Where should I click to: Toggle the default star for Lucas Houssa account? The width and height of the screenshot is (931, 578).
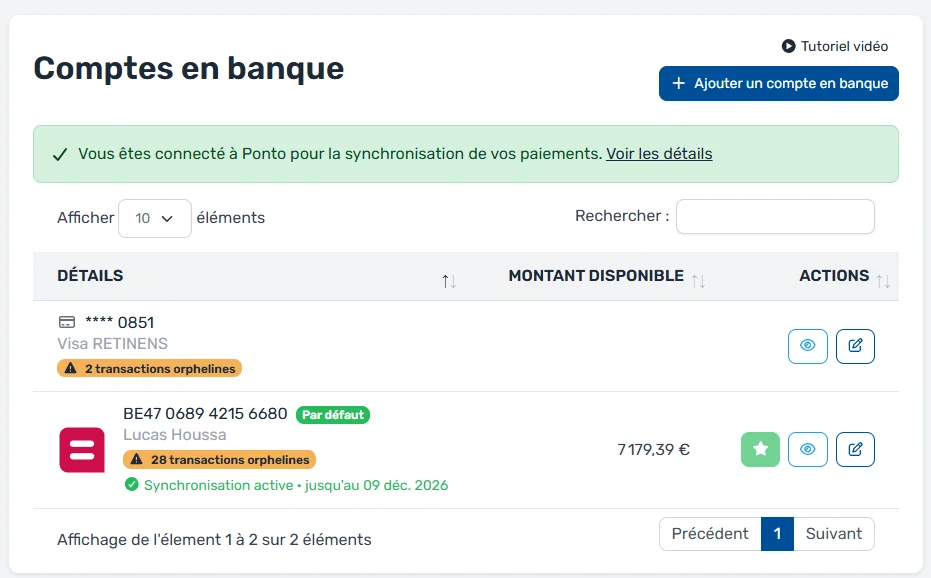pos(760,449)
